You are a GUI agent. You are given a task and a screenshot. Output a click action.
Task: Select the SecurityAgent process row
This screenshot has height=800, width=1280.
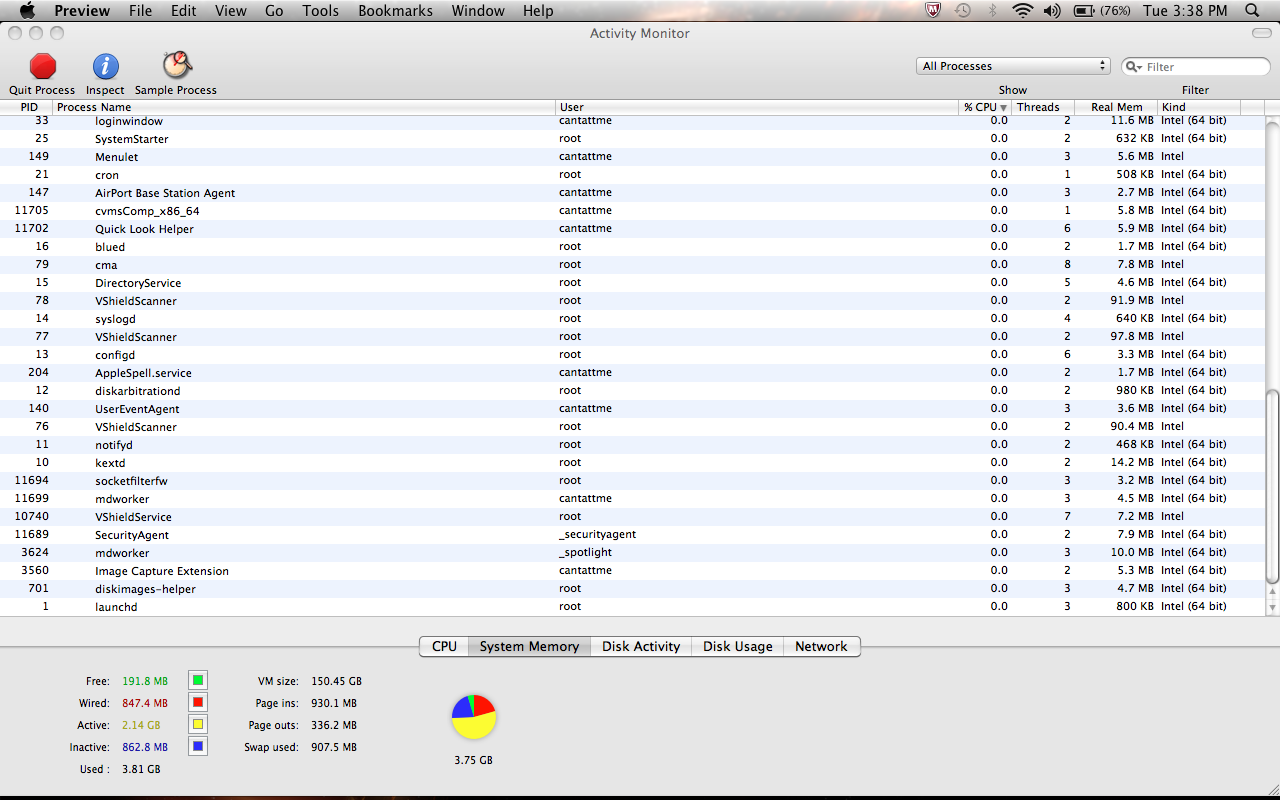click(x=633, y=535)
